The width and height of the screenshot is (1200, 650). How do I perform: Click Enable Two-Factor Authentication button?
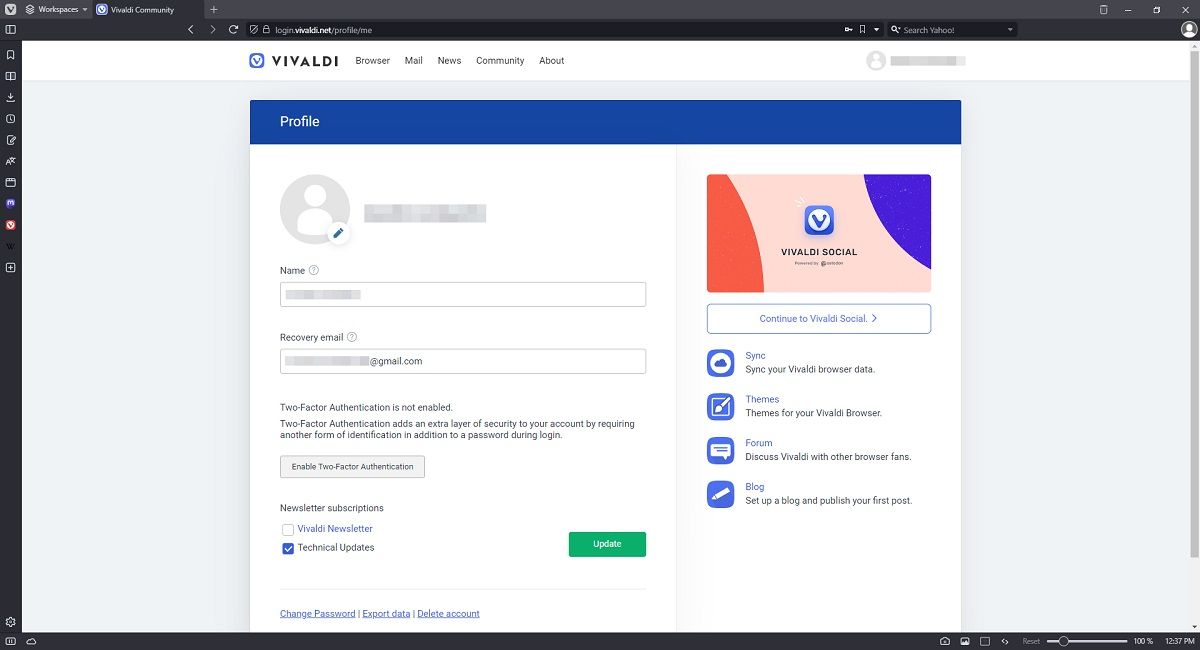pyautogui.click(x=352, y=467)
